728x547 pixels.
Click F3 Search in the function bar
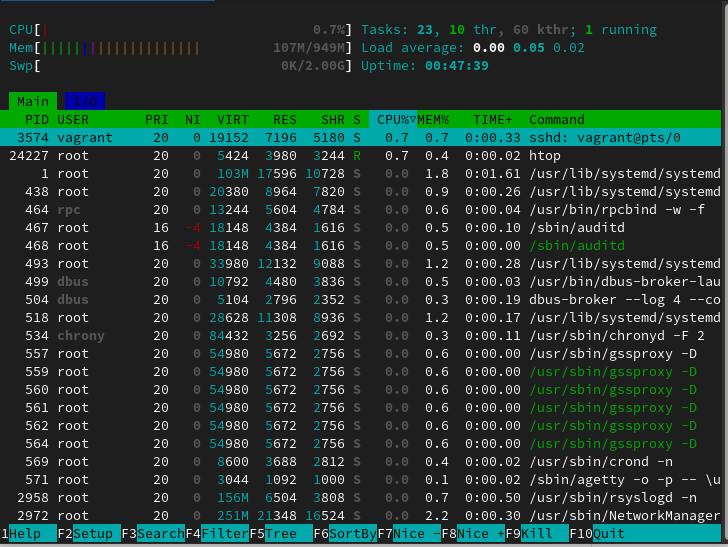[x=153, y=534]
